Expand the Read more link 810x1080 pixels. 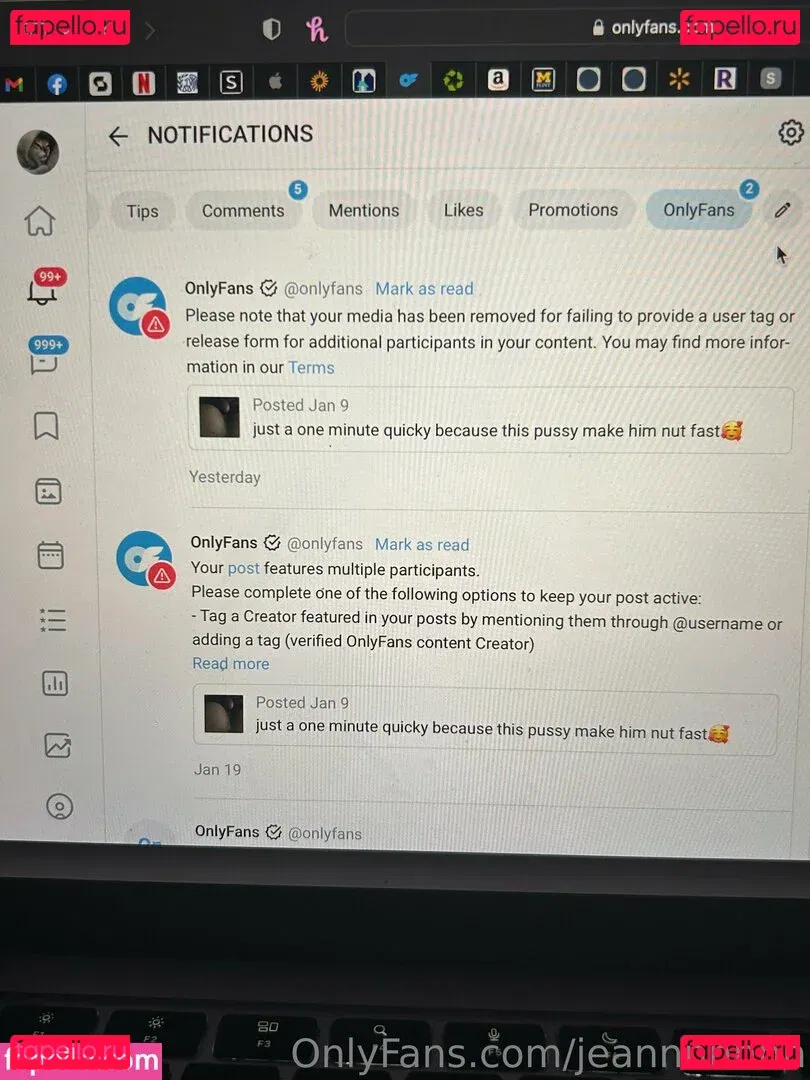(x=231, y=664)
